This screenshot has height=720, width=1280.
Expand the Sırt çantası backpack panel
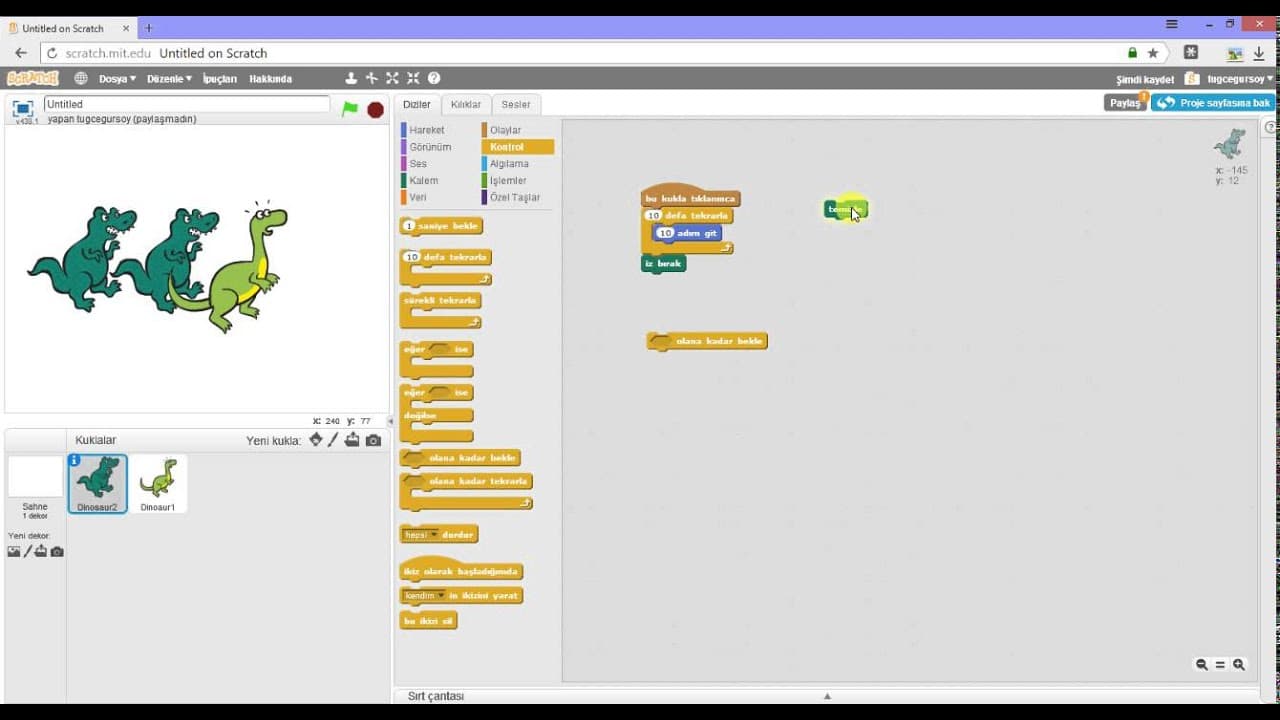pos(826,696)
